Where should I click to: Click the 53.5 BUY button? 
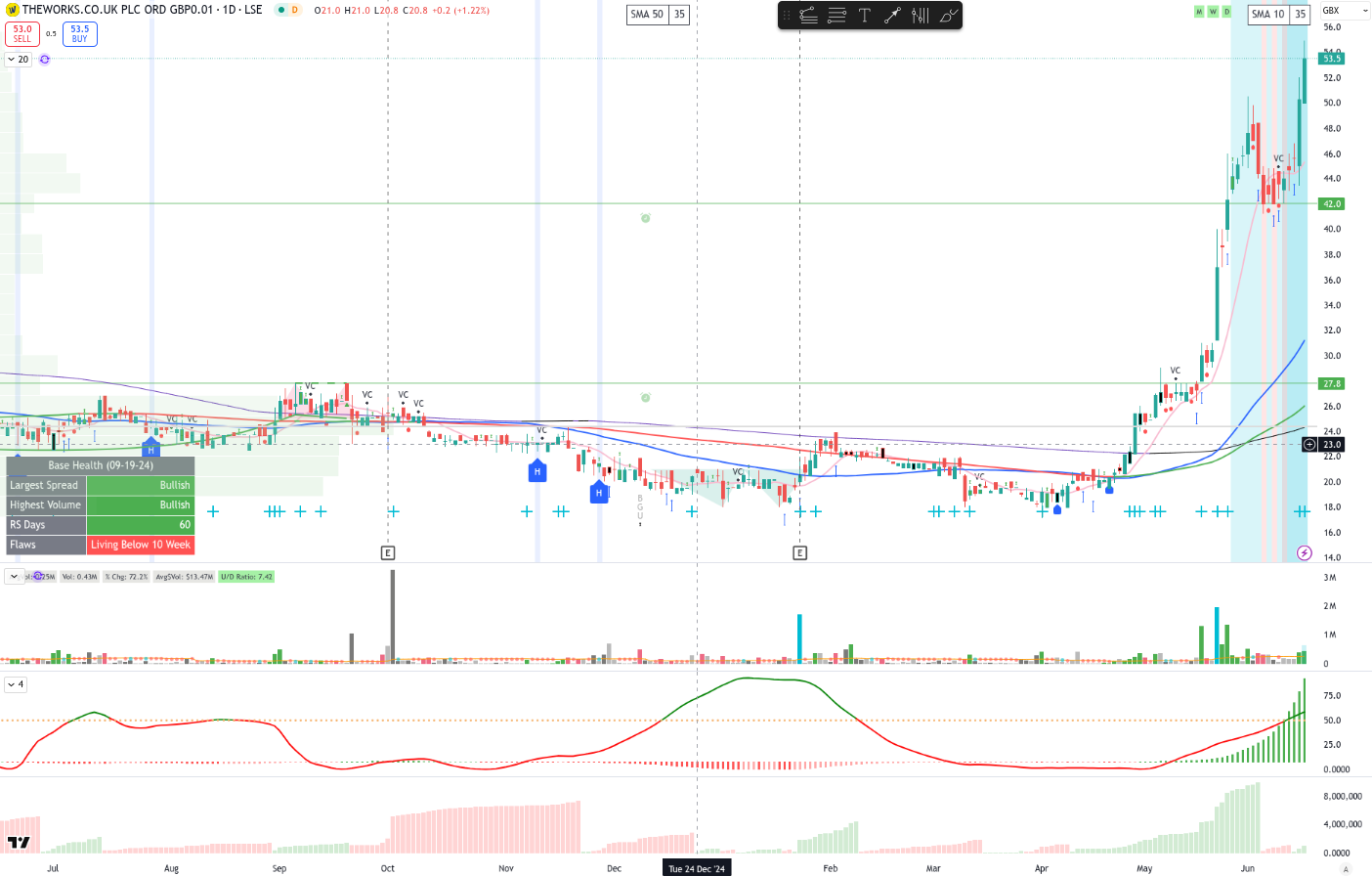pyautogui.click(x=80, y=34)
